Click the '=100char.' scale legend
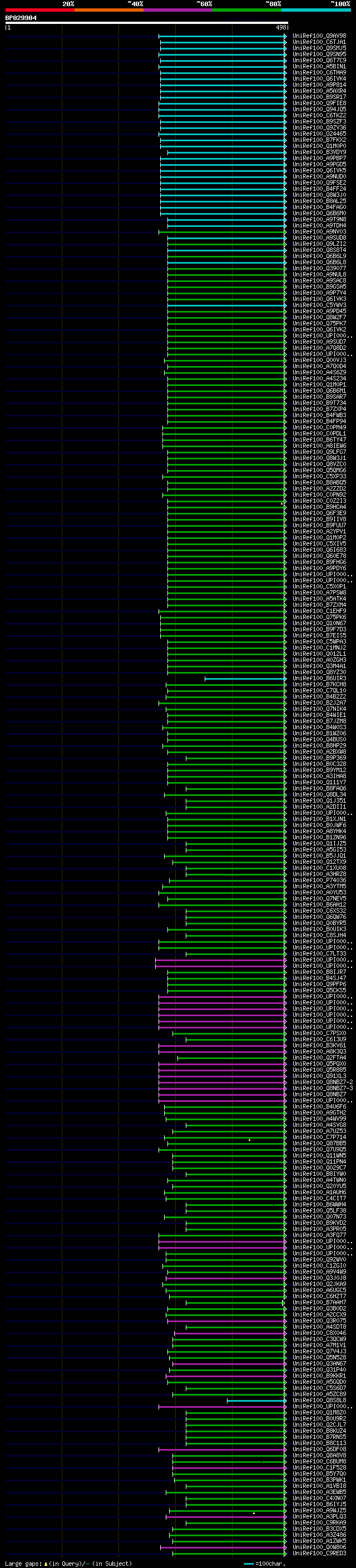The width and height of the screenshot is (356, 1568). [x=270, y=1564]
